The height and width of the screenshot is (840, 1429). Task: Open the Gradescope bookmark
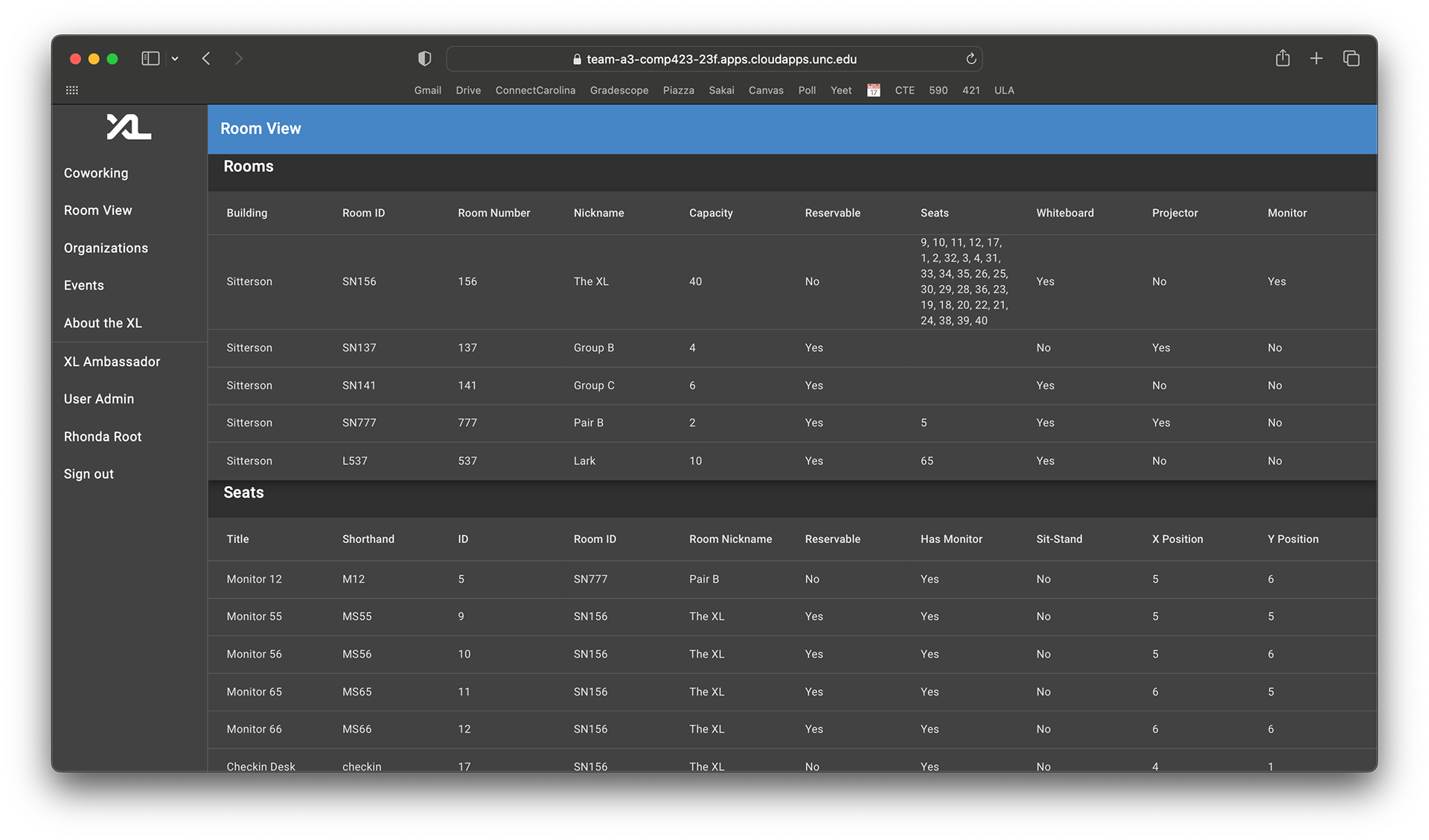click(618, 90)
